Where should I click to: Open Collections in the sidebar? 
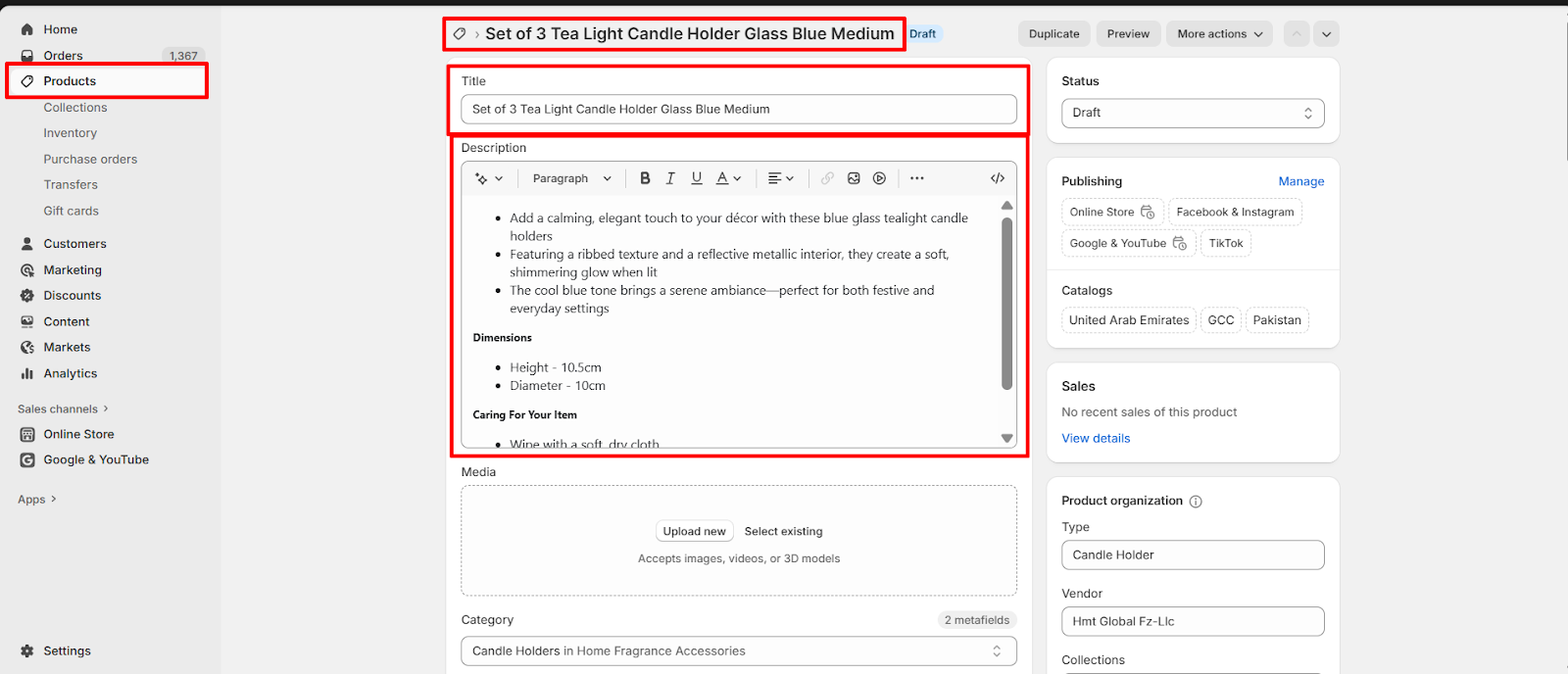tap(75, 108)
